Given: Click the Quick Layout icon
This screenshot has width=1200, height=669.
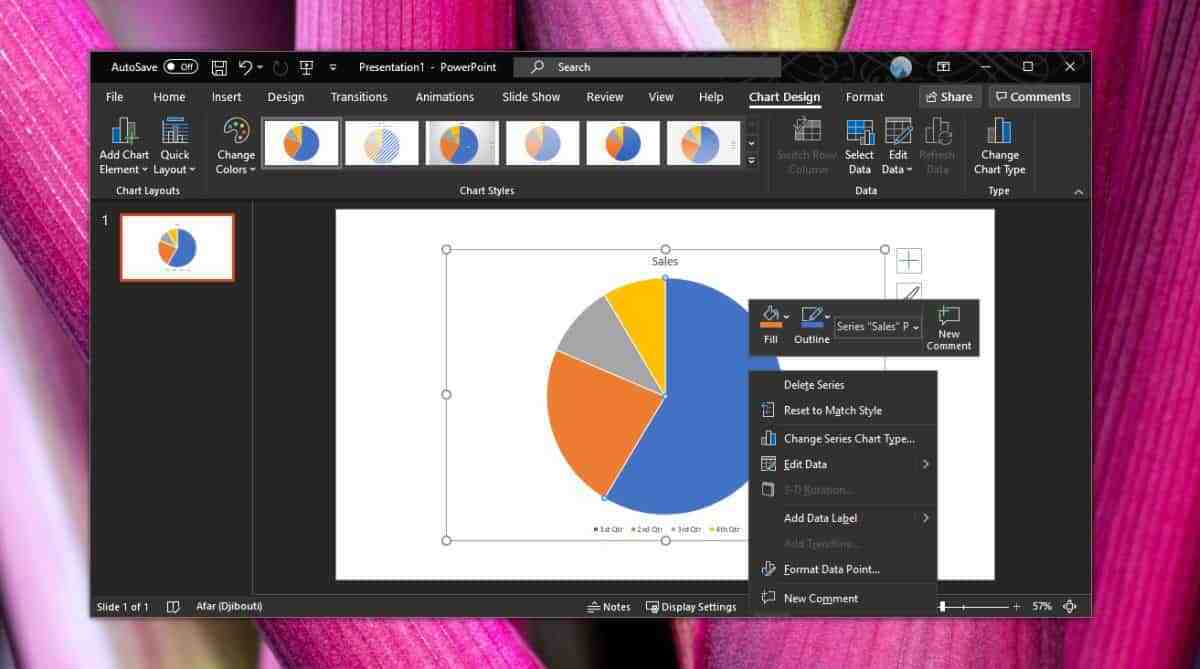Looking at the screenshot, I should (175, 145).
